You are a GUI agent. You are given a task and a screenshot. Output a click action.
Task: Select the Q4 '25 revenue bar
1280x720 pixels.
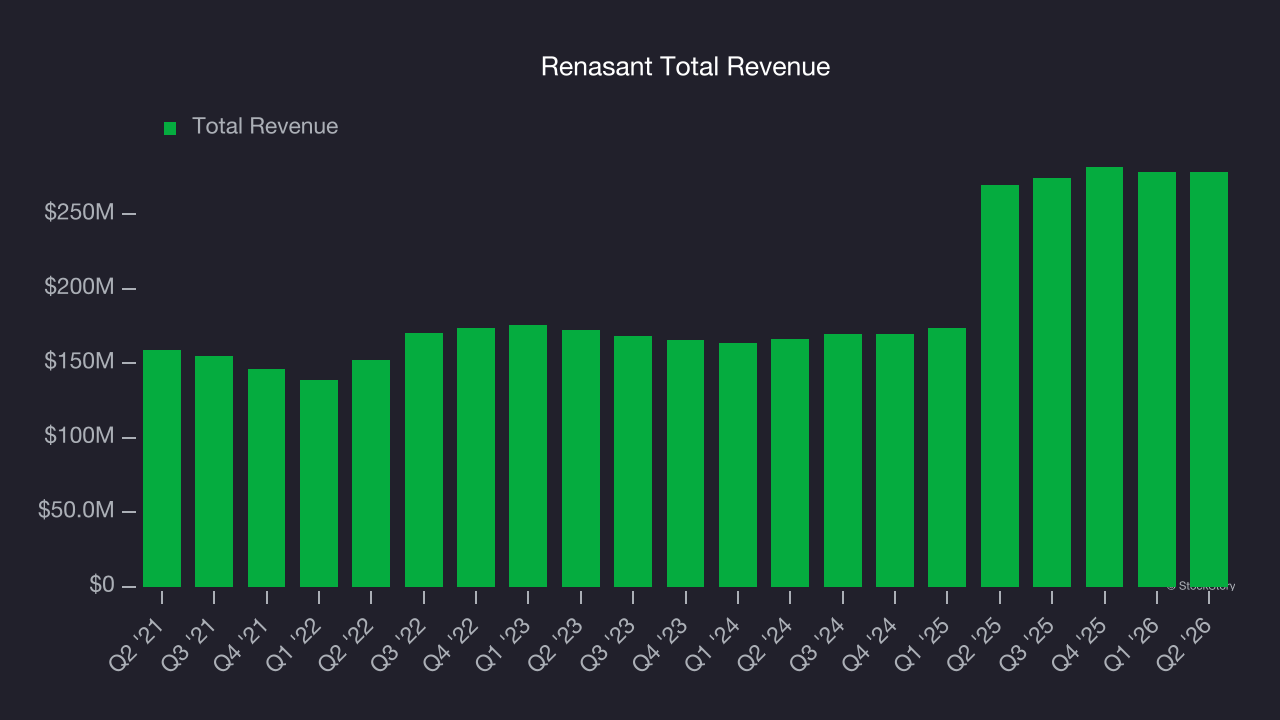[x=1105, y=377]
